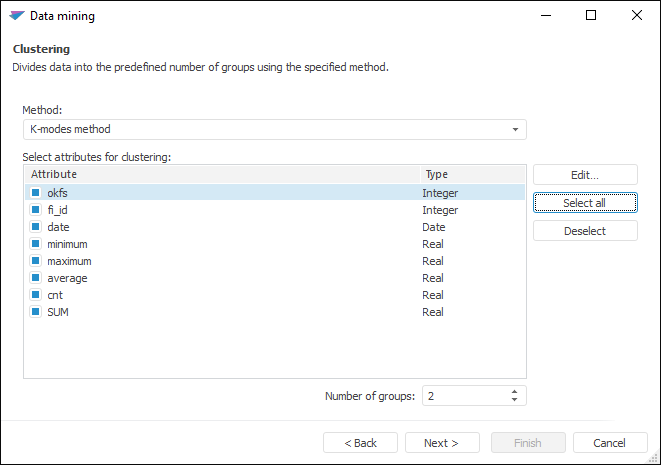This screenshot has width=661, height=465.
Task: Click the Deselect button
Action: coord(585,231)
